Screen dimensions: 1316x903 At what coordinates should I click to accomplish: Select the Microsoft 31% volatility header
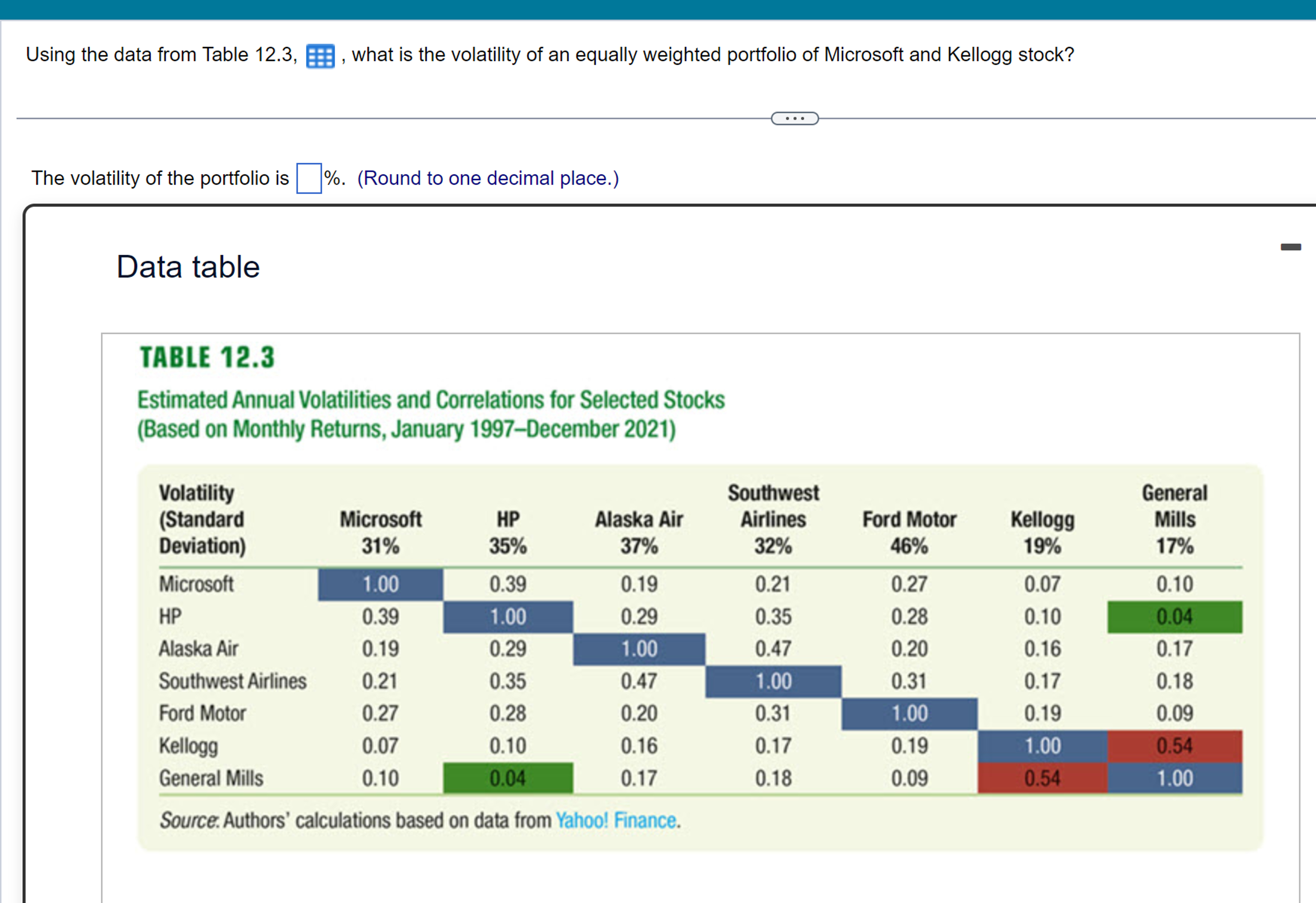[x=381, y=532]
